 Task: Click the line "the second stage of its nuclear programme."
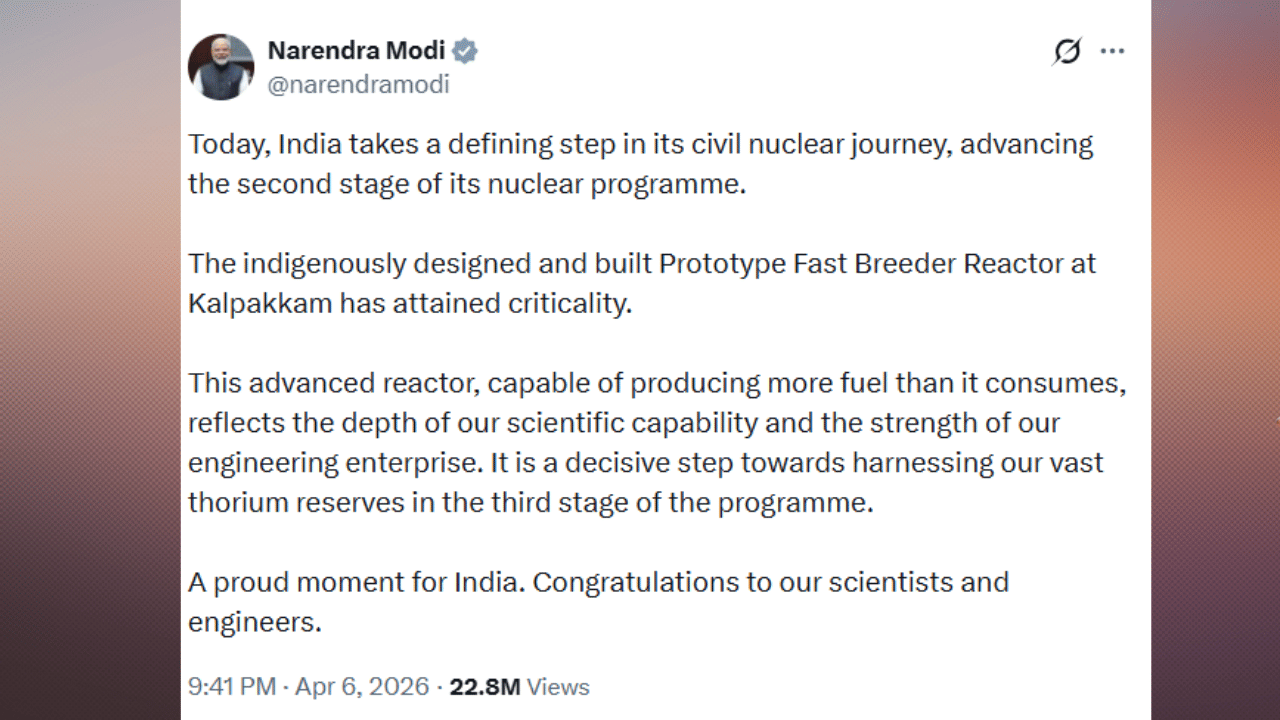point(467,184)
